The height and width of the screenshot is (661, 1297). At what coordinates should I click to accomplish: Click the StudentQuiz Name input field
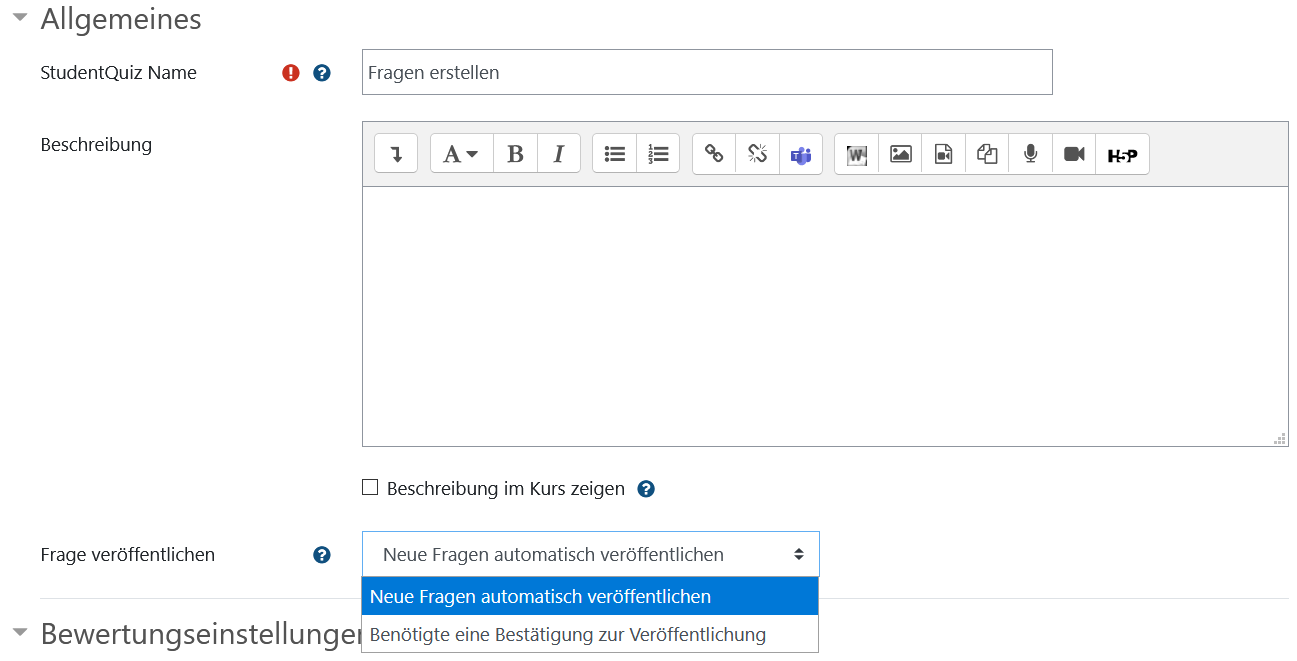click(707, 72)
